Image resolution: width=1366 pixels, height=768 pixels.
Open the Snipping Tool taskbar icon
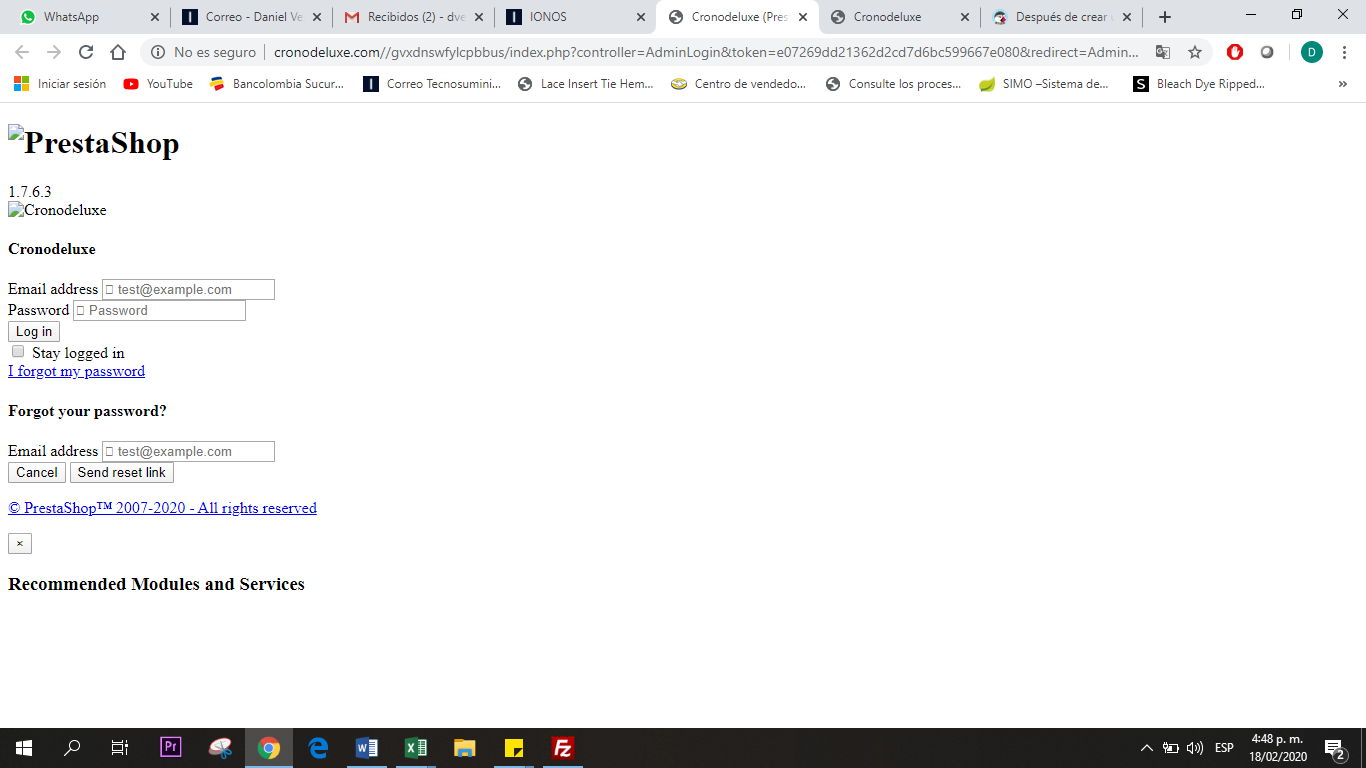click(x=220, y=747)
